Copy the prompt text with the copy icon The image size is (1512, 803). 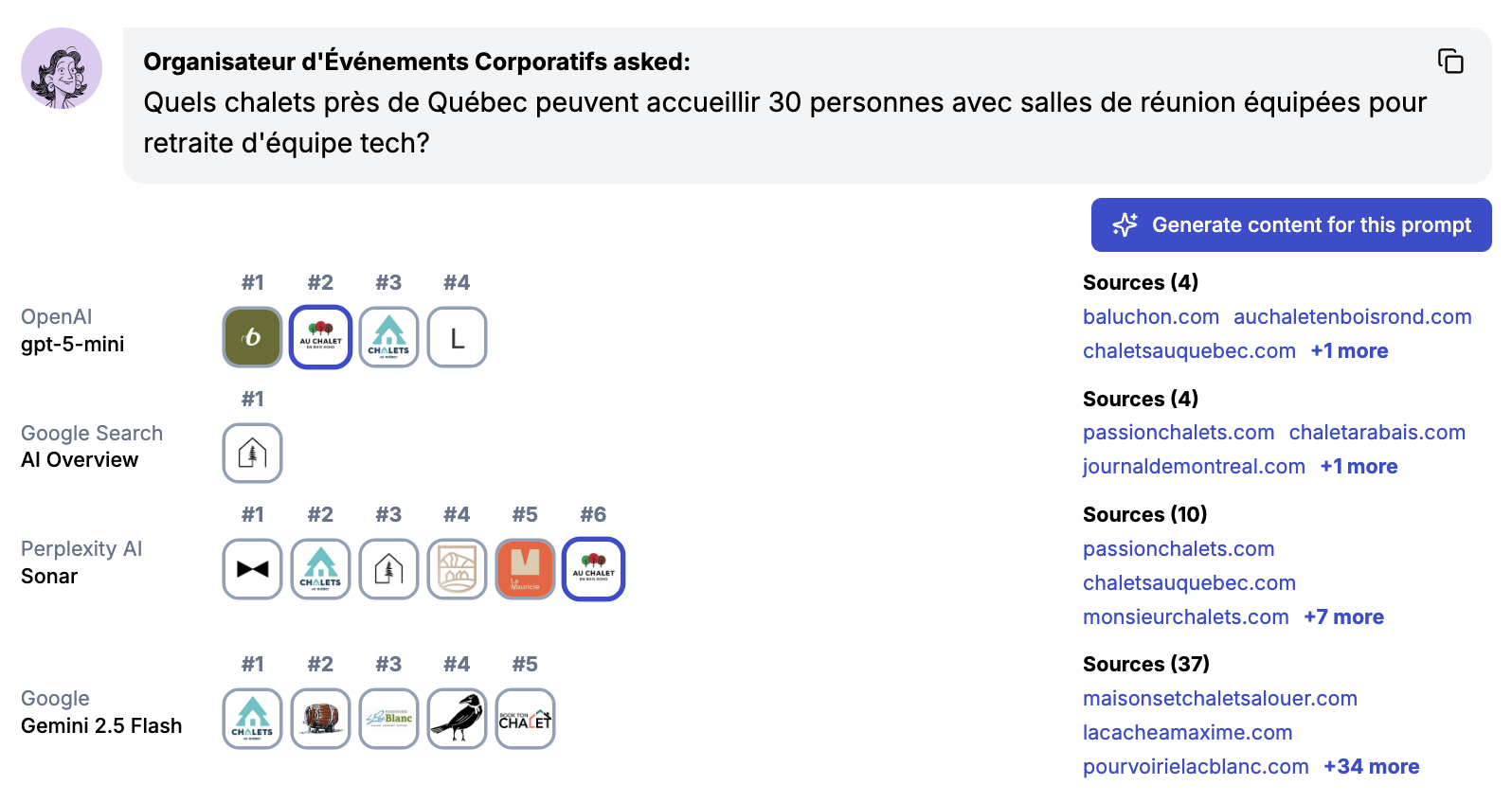point(1449,62)
